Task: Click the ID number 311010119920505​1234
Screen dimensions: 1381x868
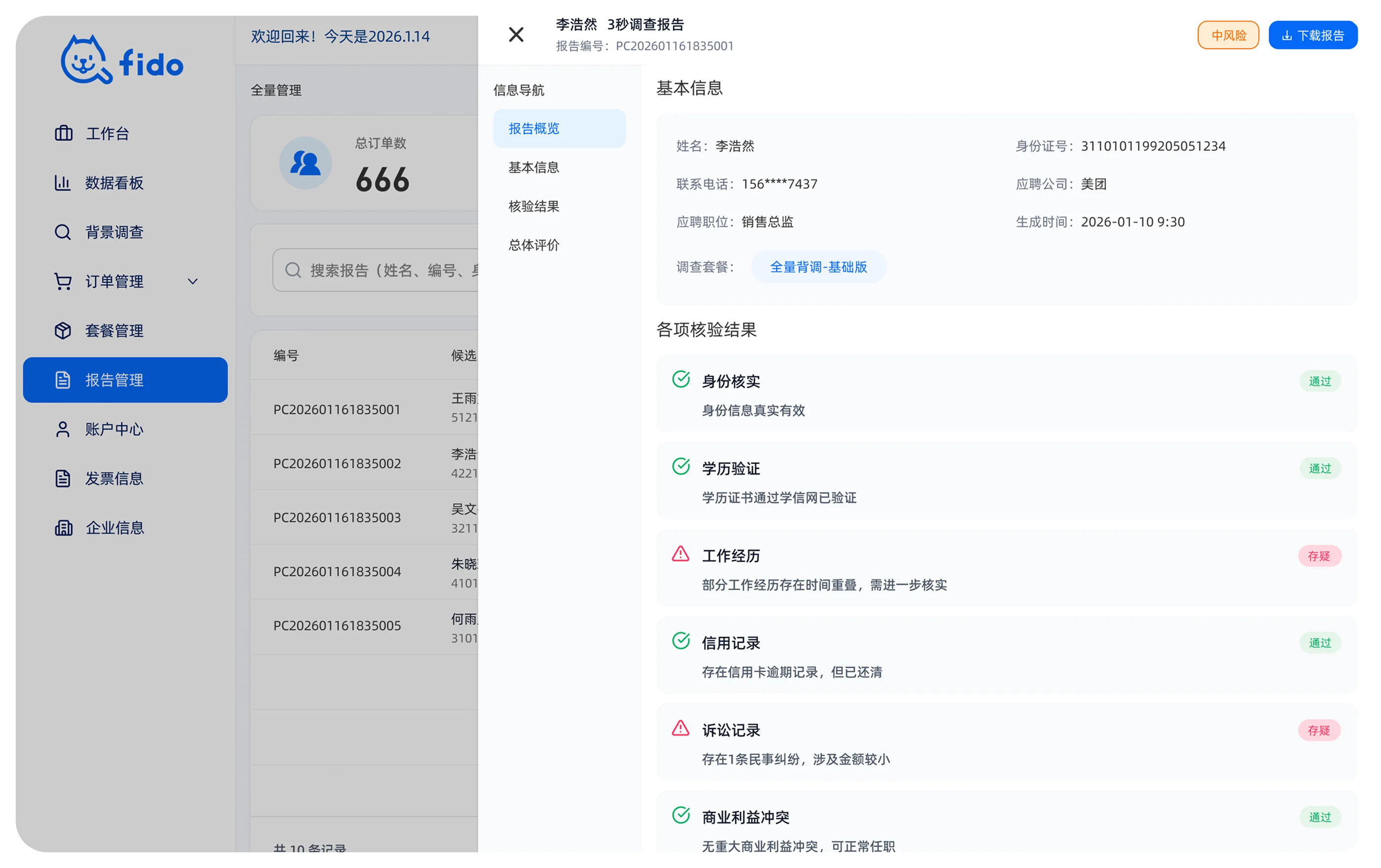Action: click(x=1153, y=146)
